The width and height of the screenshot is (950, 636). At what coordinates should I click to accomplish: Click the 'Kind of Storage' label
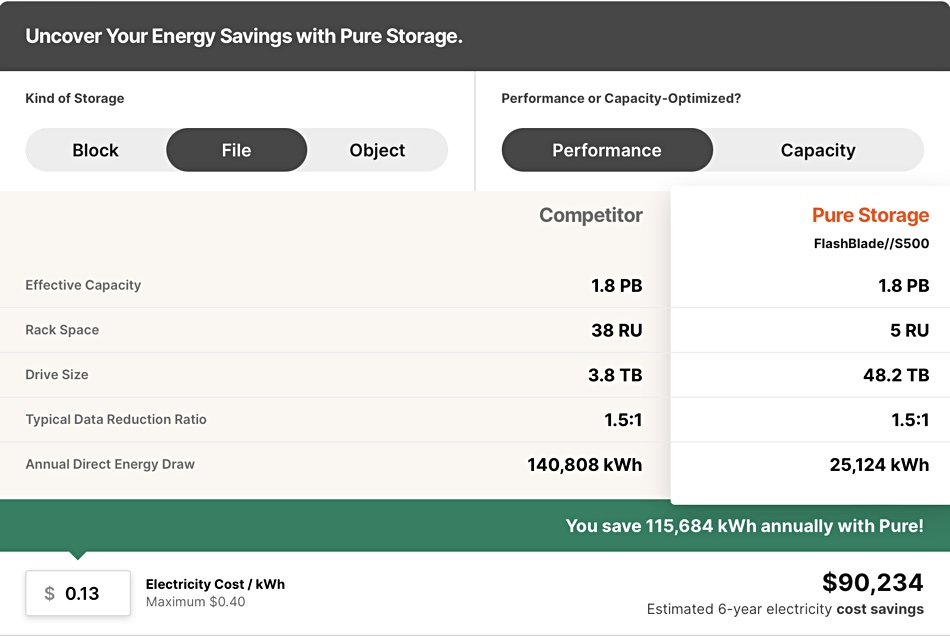click(x=75, y=98)
